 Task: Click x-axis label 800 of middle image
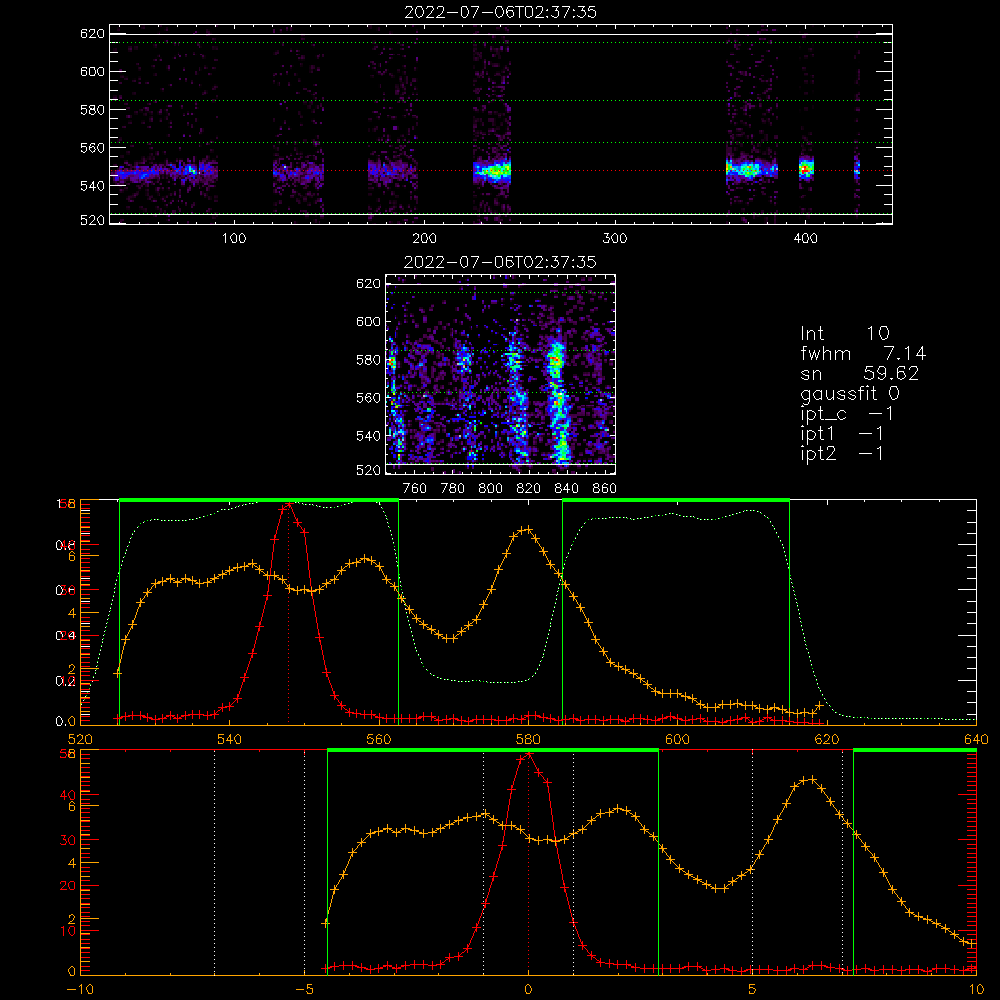pos(490,489)
